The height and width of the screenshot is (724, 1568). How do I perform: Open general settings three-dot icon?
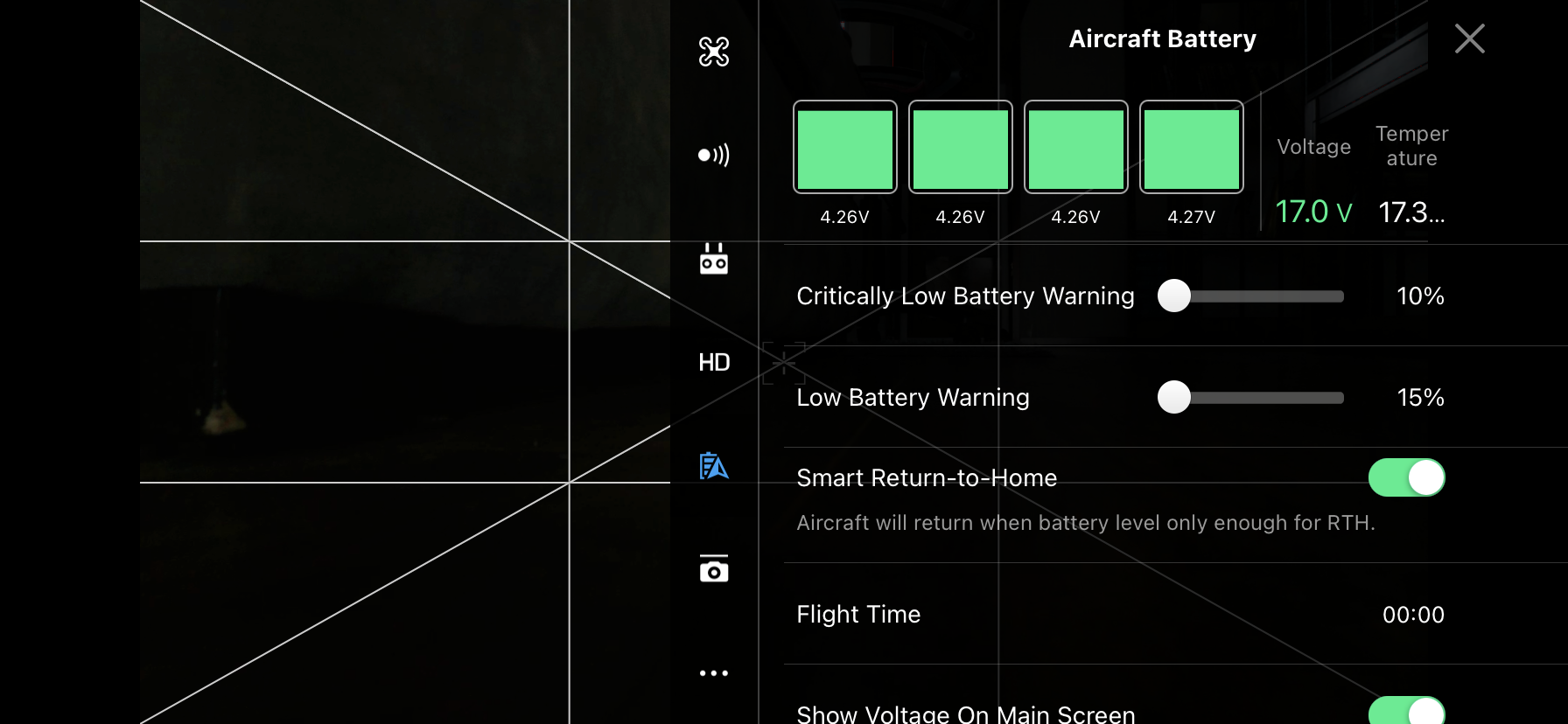714,673
